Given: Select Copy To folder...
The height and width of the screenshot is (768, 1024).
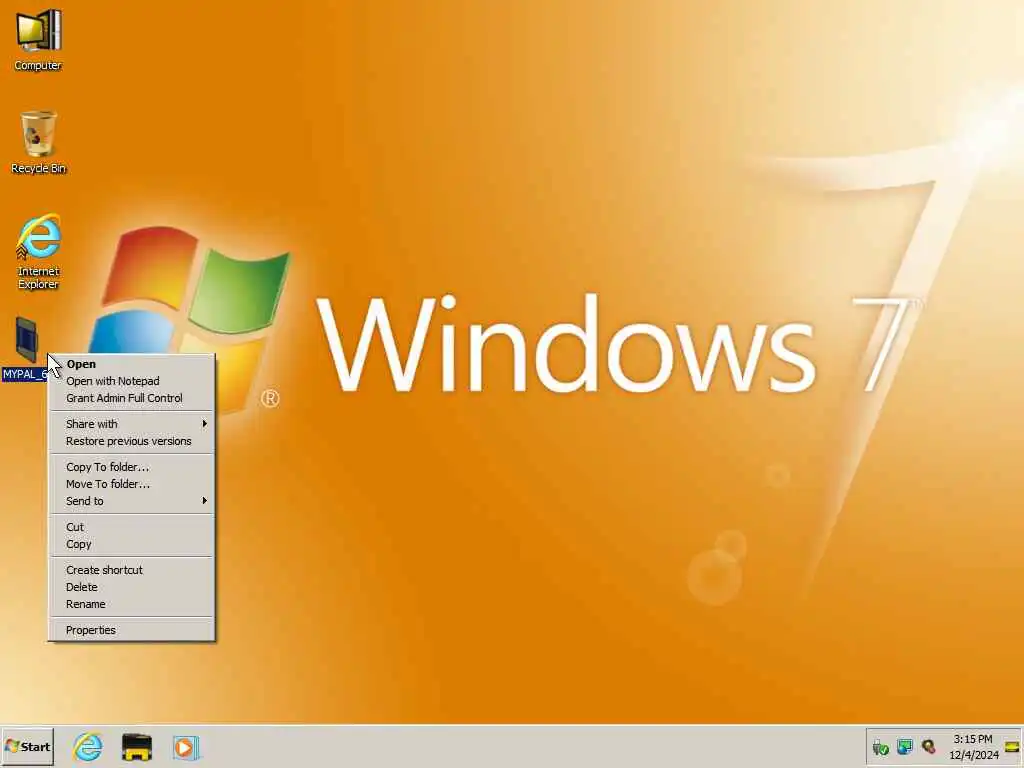Looking at the screenshot, I should pos(132,467).
